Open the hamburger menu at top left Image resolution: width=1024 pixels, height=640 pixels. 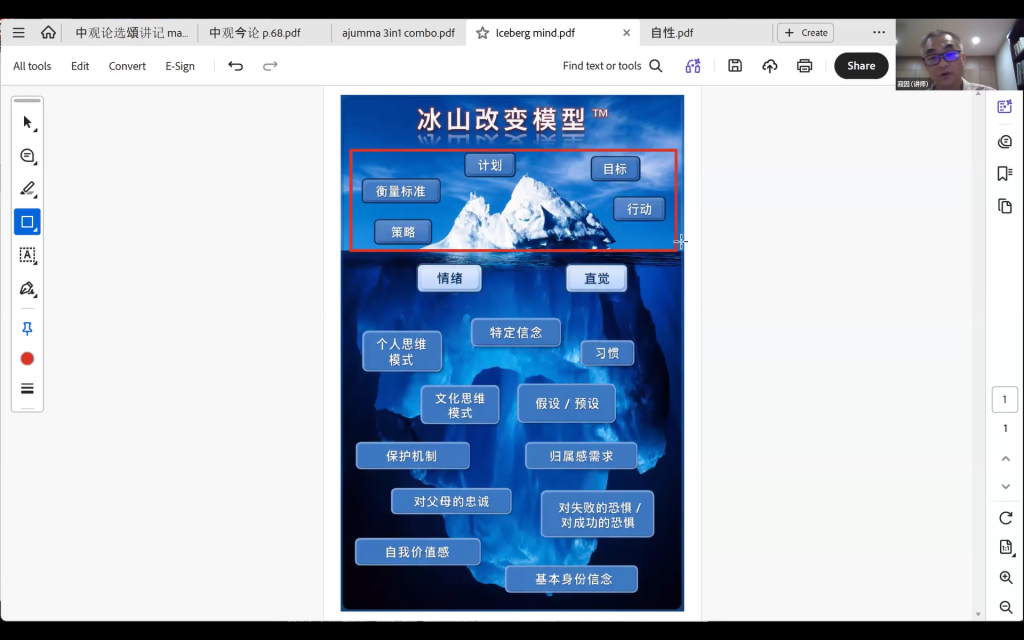[x=18, y=33]
